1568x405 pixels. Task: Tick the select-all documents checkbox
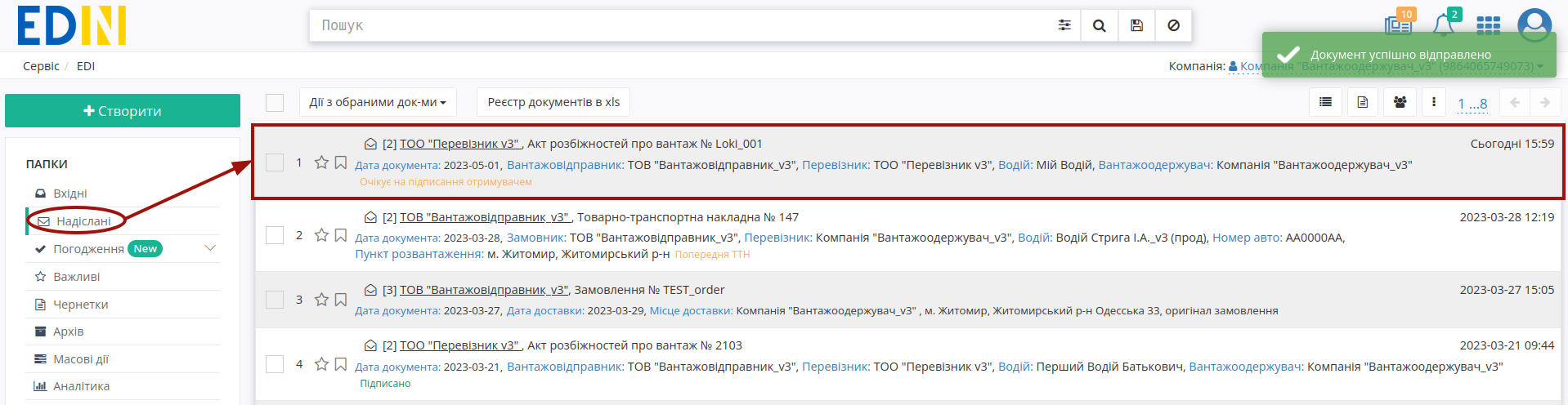(275, 102)
